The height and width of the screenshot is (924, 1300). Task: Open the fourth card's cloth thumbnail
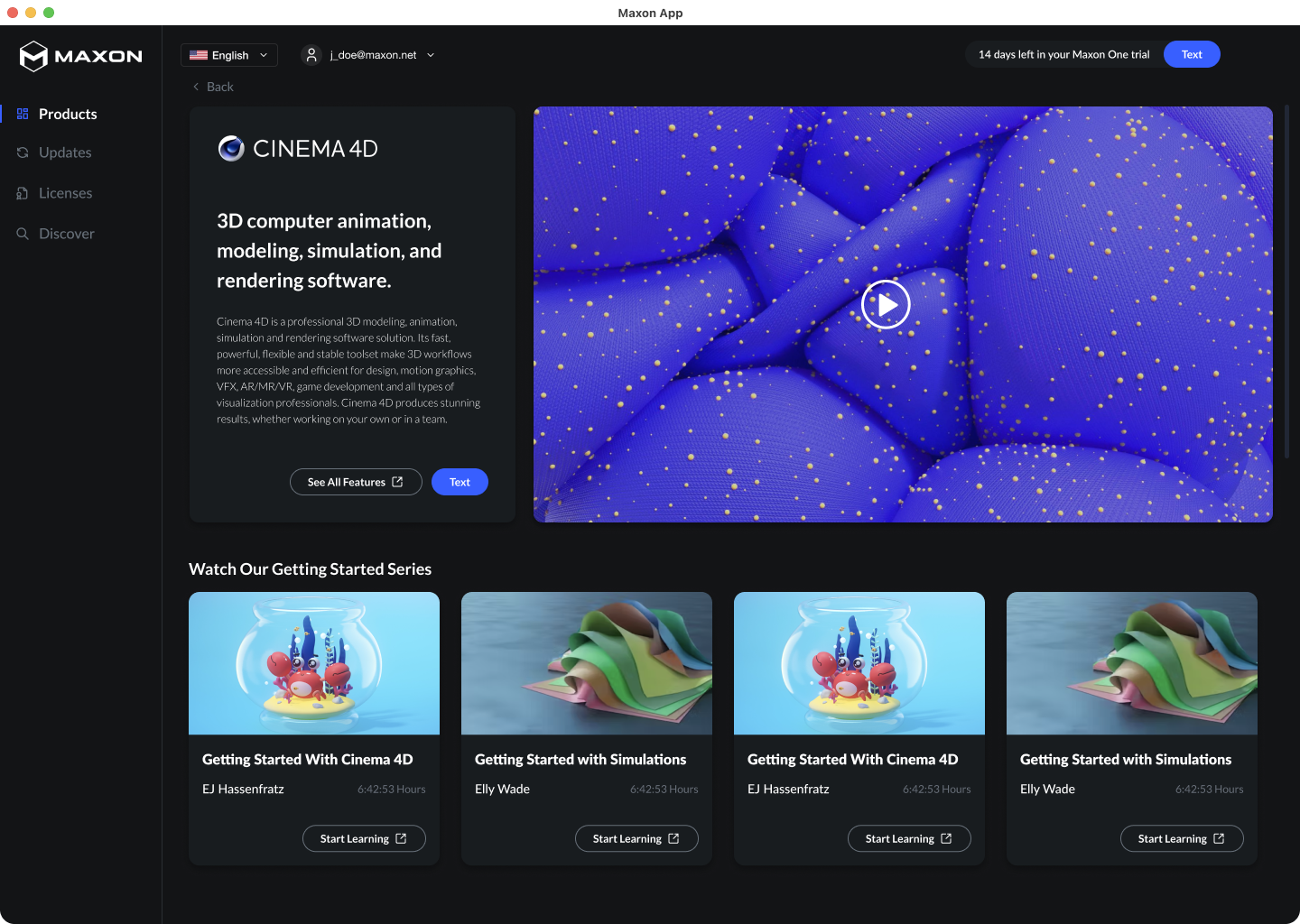click(1132, 663)
